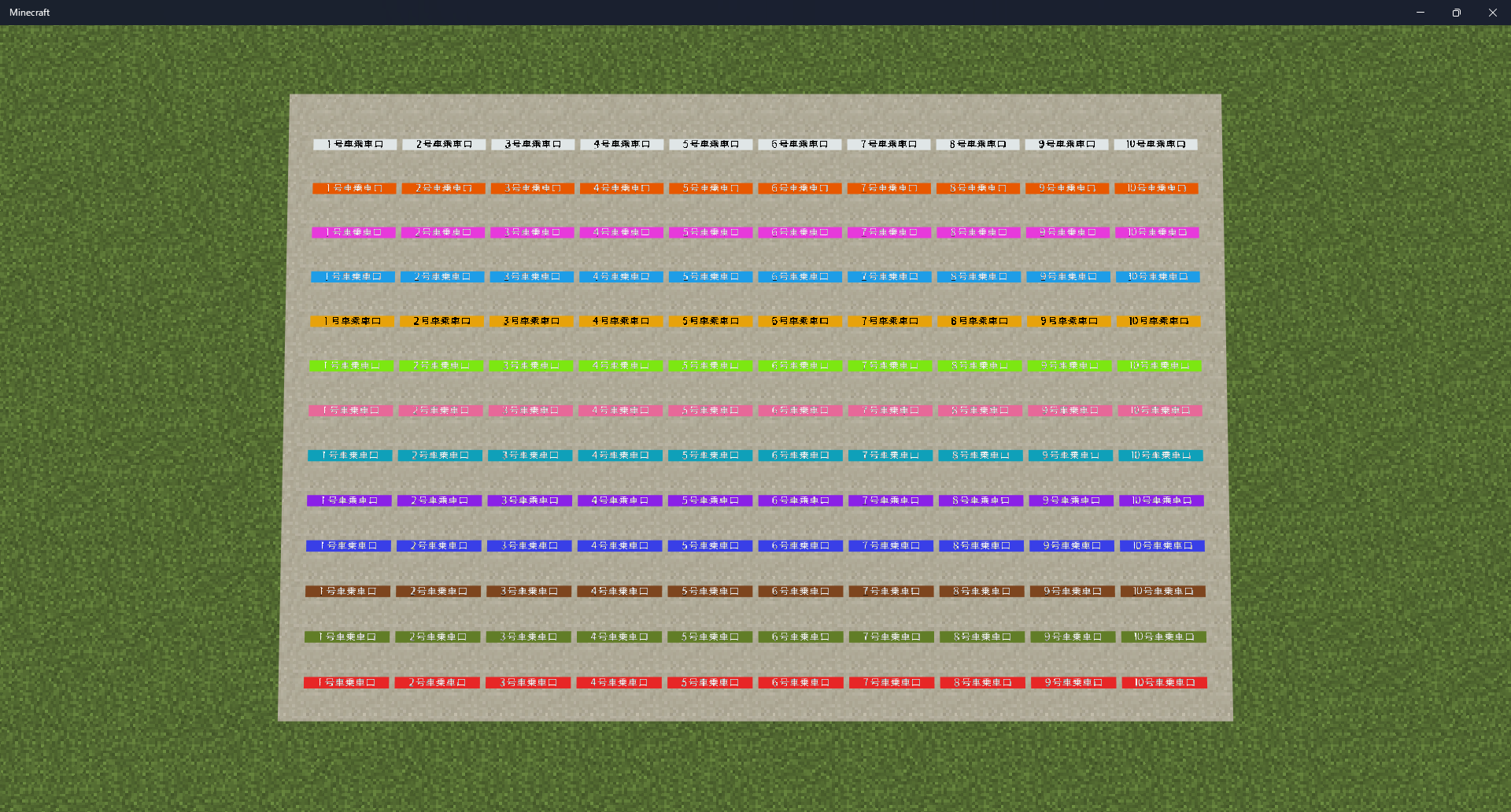
Task: Click the yellow 7号車乗車口 sign
Action: pos(889,322)
